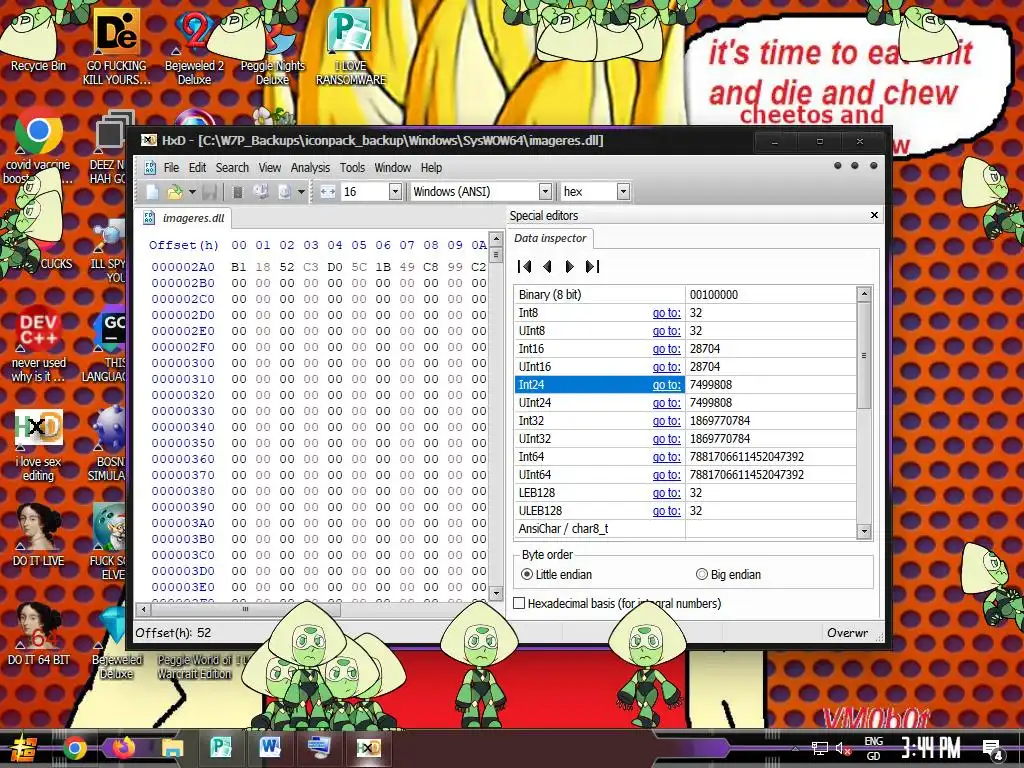Select the Chrome covid vaccine desktop icon
The image size is (1024, 768).
coord(38,147)
